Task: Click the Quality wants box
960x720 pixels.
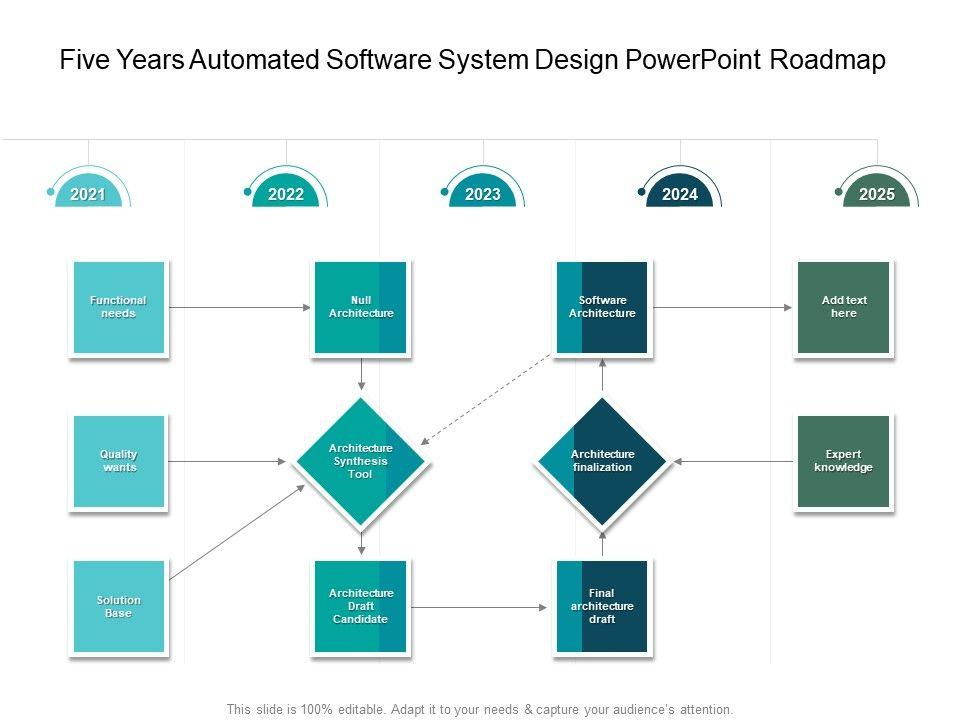Action: [x=118, y=461]
